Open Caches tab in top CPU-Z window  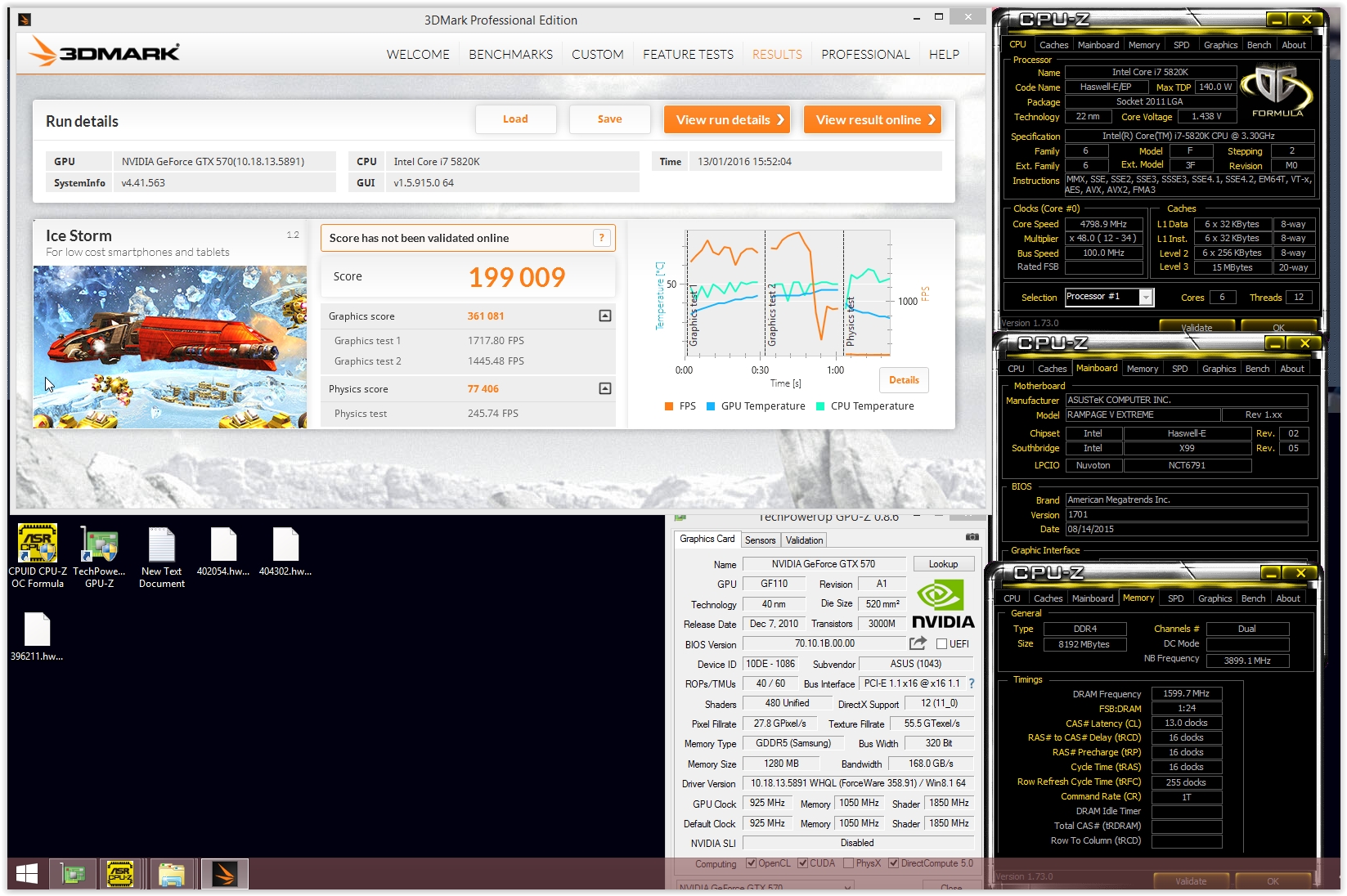click(1053, 45)
